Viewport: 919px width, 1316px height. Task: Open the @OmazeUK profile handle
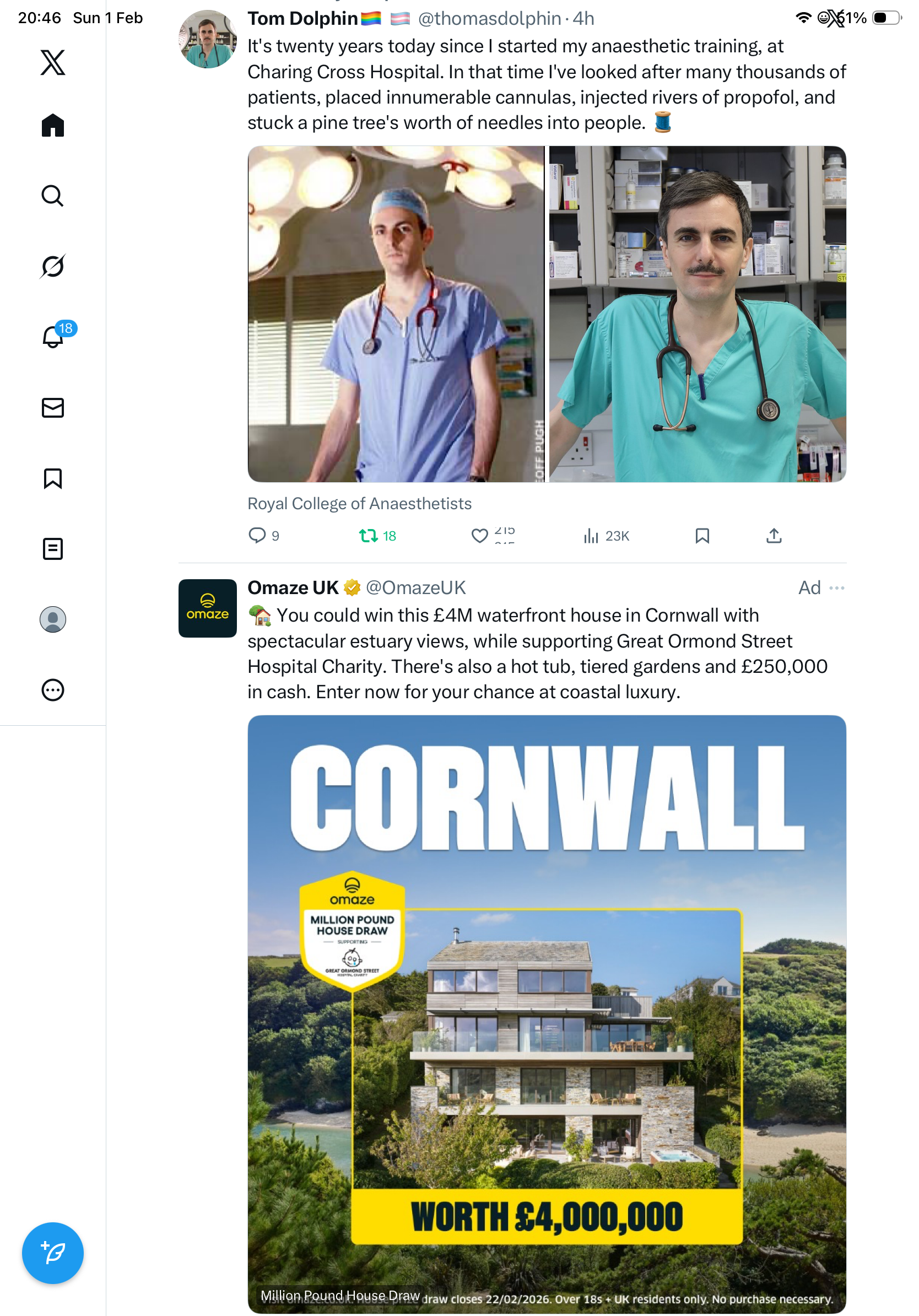click(x=415, y=587)
